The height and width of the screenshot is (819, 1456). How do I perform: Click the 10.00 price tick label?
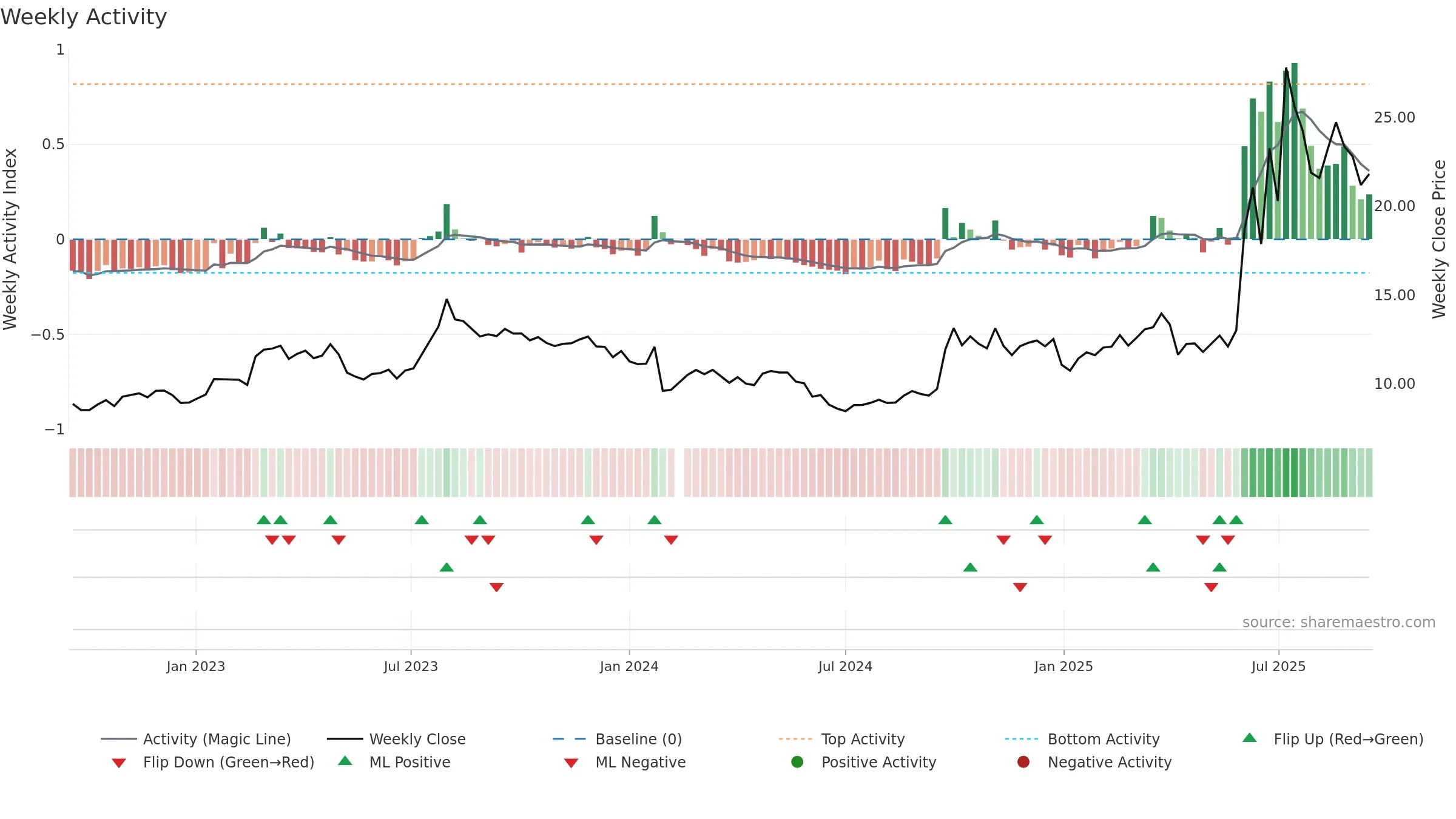coord(1394,383)
